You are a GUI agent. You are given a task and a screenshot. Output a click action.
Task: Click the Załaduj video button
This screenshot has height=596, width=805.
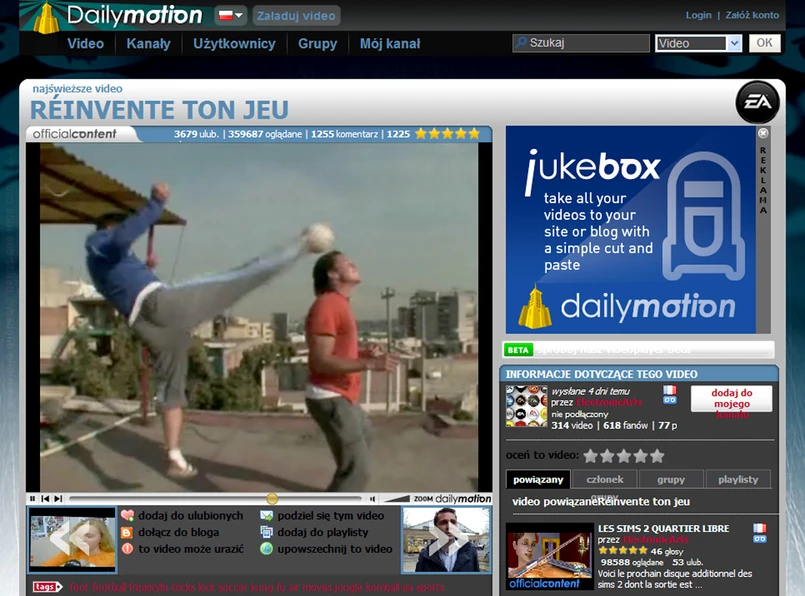296,16
